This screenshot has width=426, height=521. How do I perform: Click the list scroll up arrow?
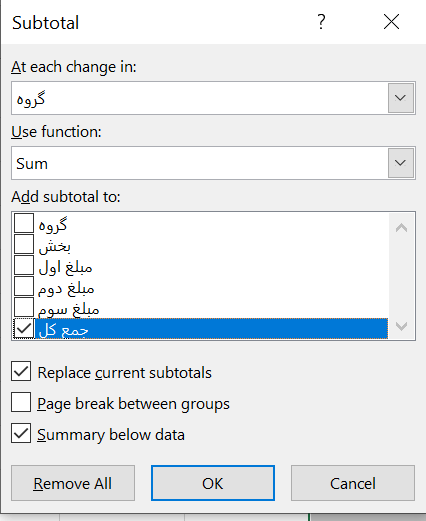(401, 228)
